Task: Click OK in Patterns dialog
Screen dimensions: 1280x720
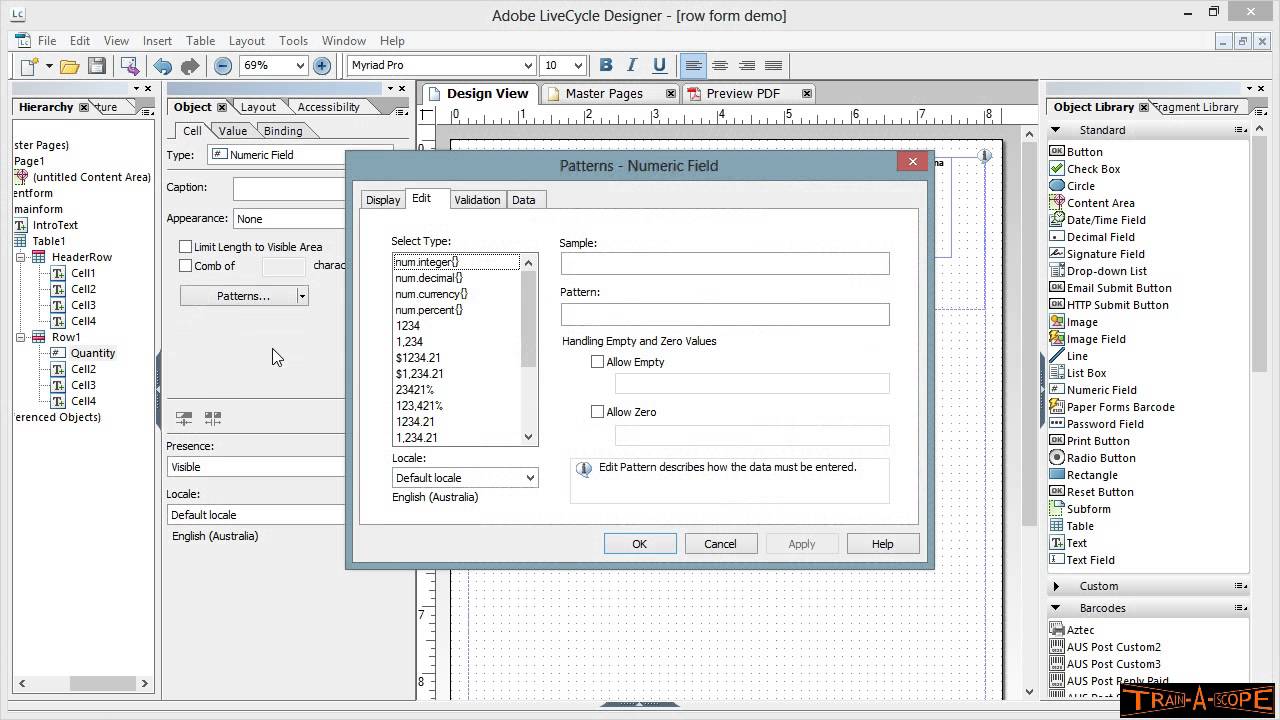Action: coord(640,544)
